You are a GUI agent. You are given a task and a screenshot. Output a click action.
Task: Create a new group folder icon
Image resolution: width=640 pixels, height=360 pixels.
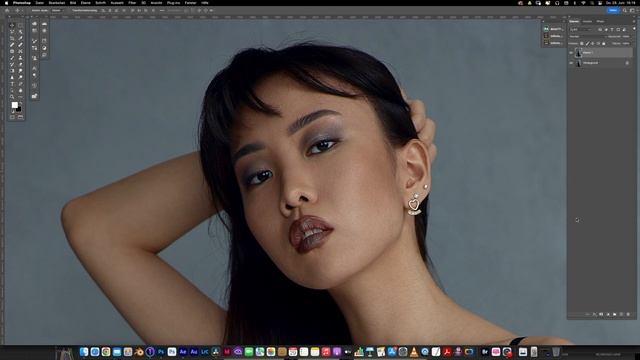[x=615, y=314]
